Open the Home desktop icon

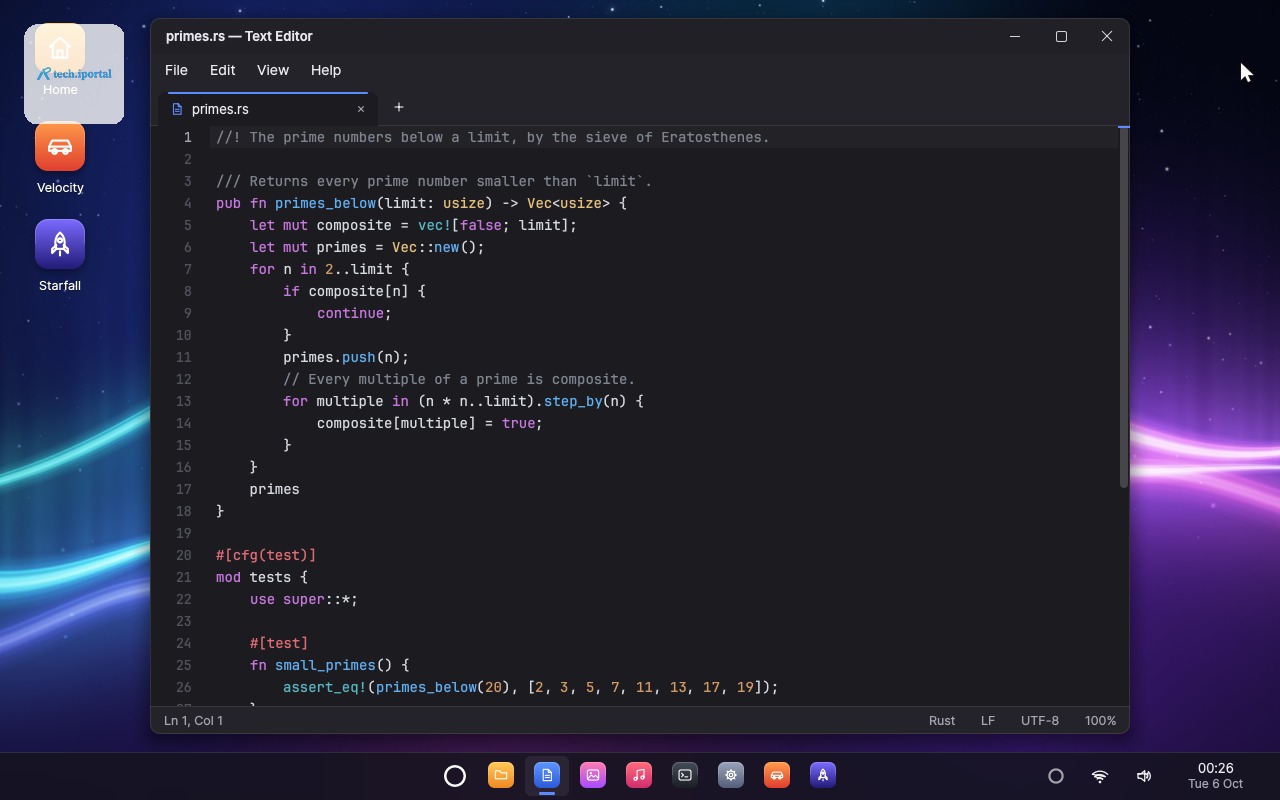coord(60,62)
